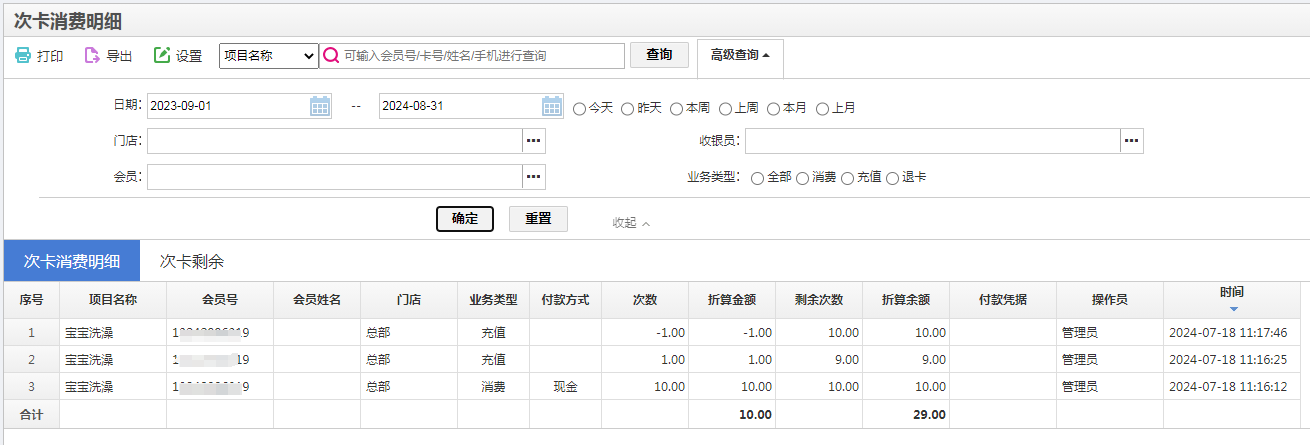Click the 项目名称 column header
The width and height of the screenshot is (1310, 445).
[x=113, y=300]
